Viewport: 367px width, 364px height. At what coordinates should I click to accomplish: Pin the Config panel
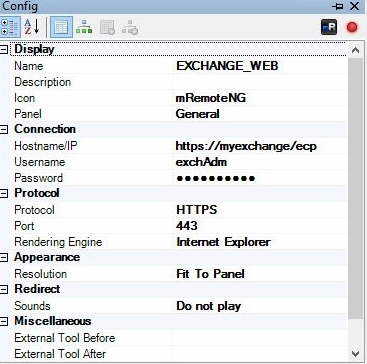[338, 6]
